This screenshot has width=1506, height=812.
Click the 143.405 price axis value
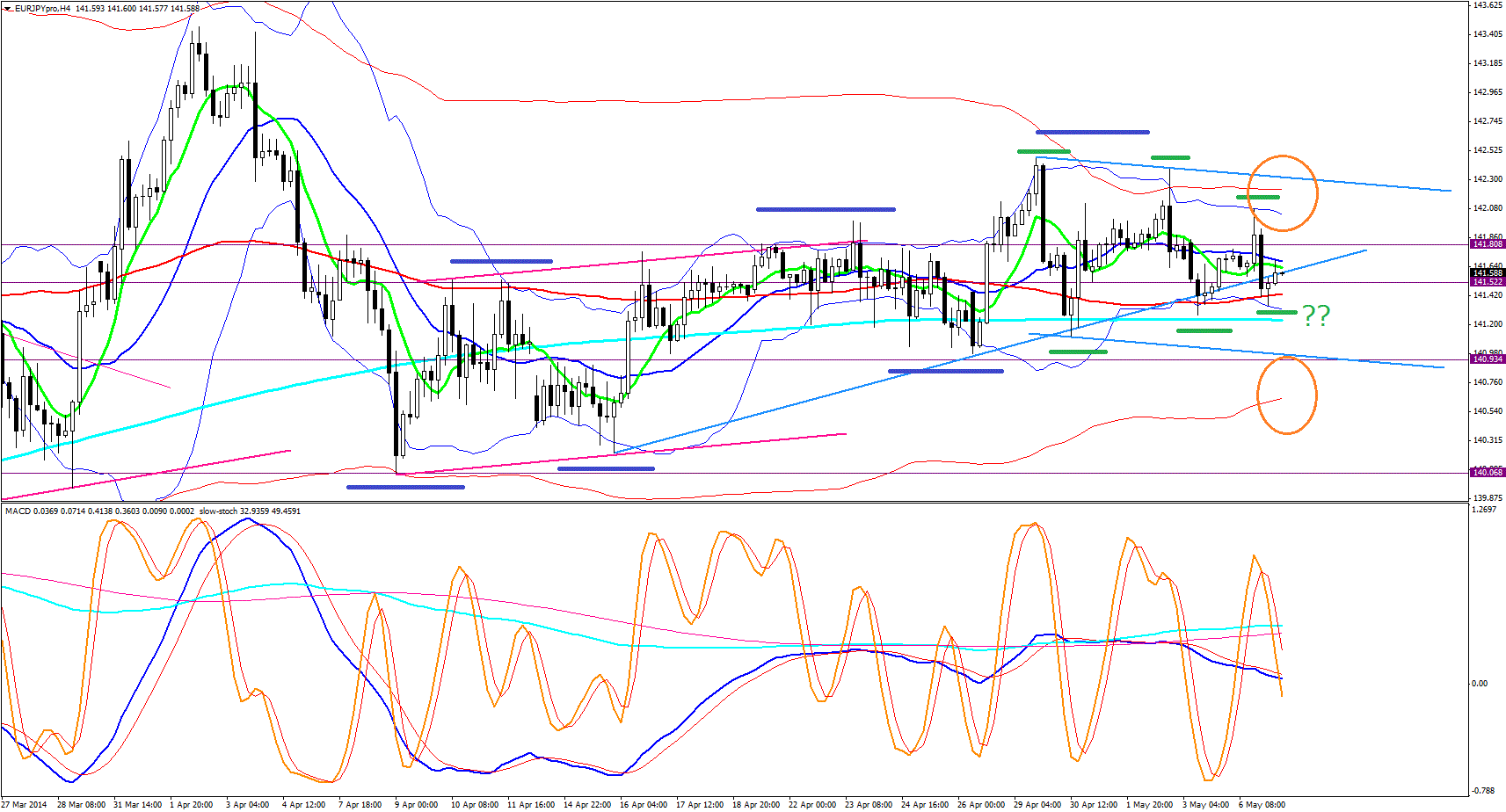pos(1488,34)
